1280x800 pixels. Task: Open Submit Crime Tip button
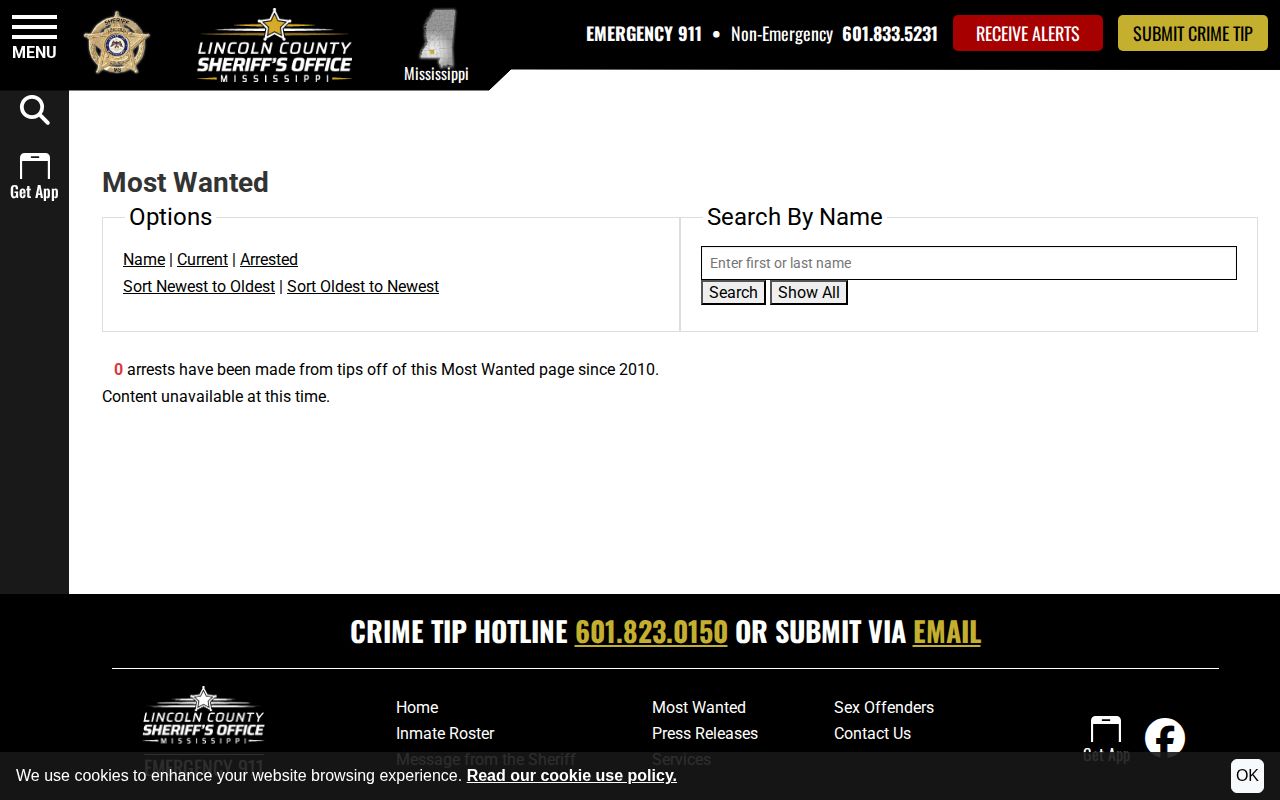pyautogui.click(x=1193, y=33)
